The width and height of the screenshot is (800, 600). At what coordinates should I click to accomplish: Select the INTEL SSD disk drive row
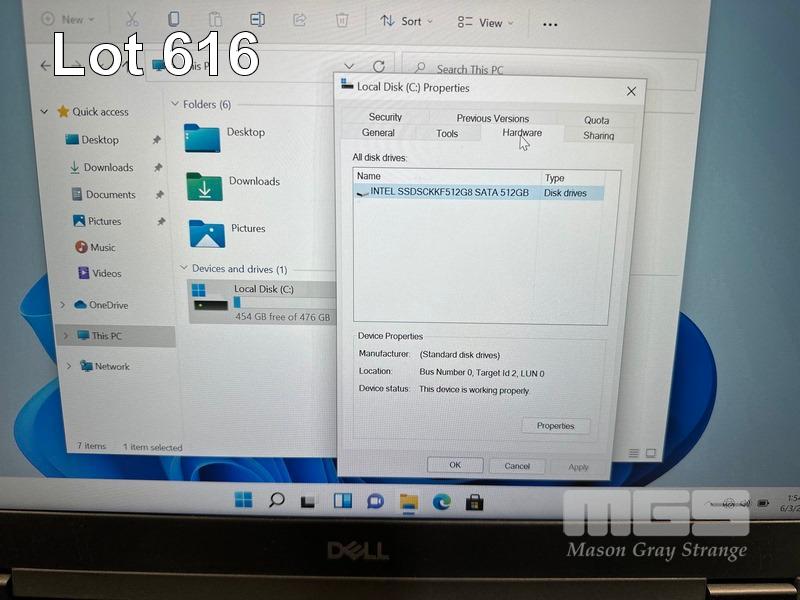click(448, 192)
